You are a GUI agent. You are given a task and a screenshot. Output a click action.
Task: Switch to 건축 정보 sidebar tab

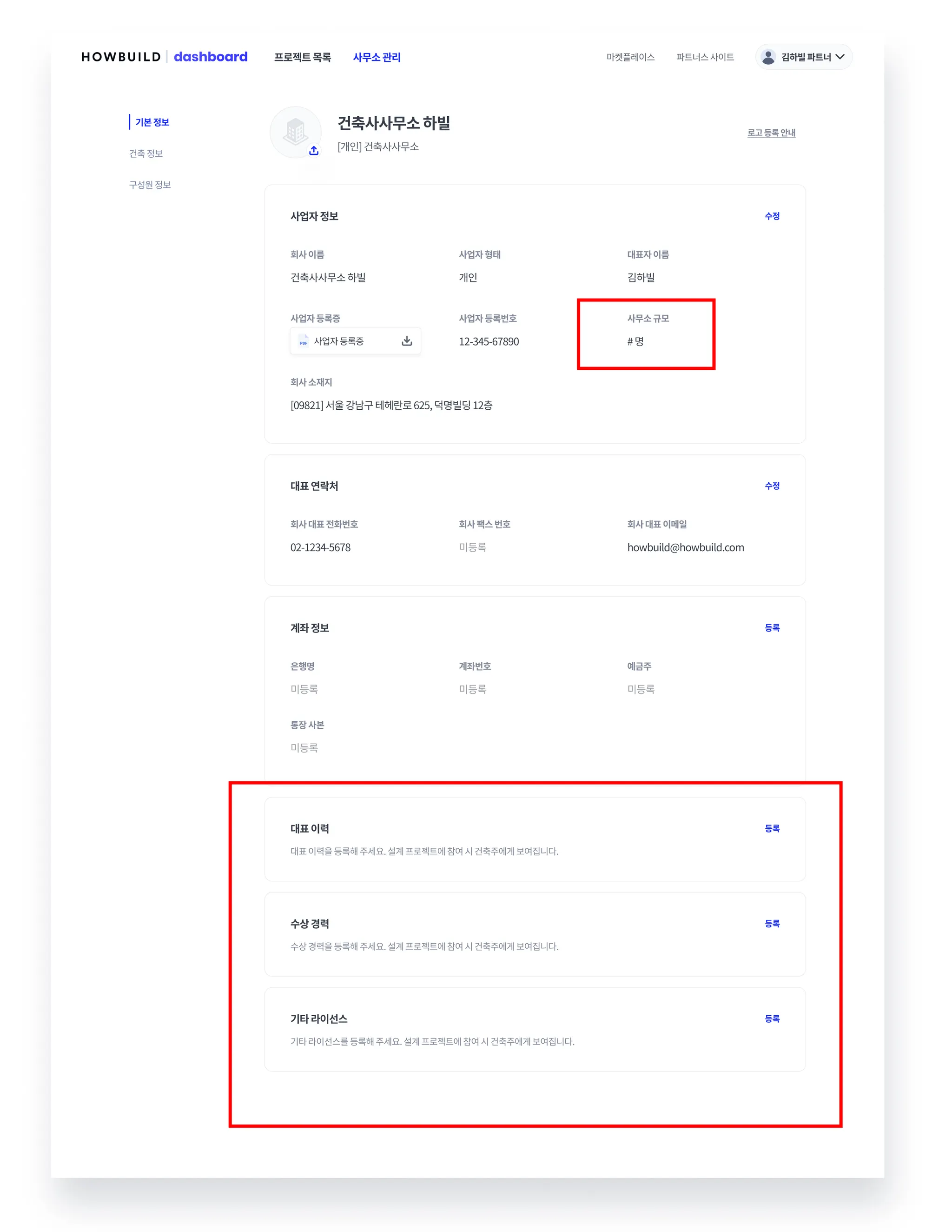(x=146, y=153)
